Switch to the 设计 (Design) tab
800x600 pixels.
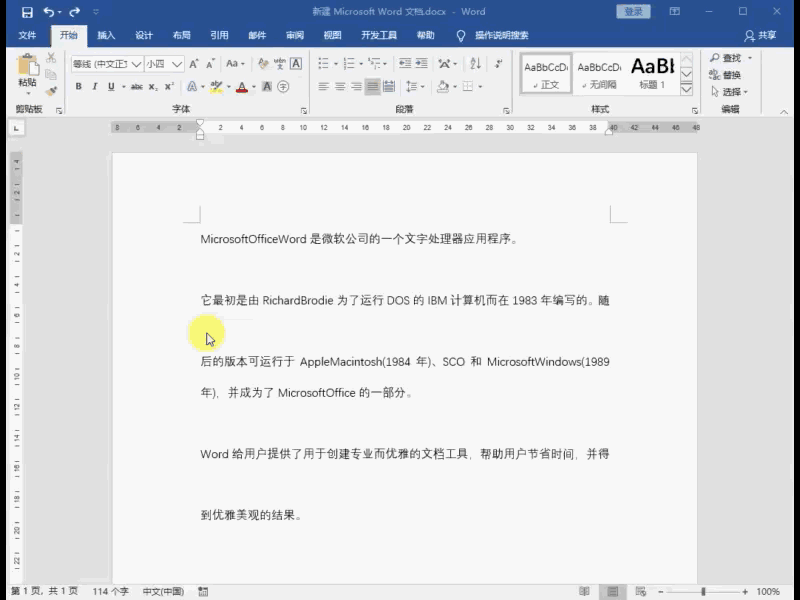pos(144,35)
